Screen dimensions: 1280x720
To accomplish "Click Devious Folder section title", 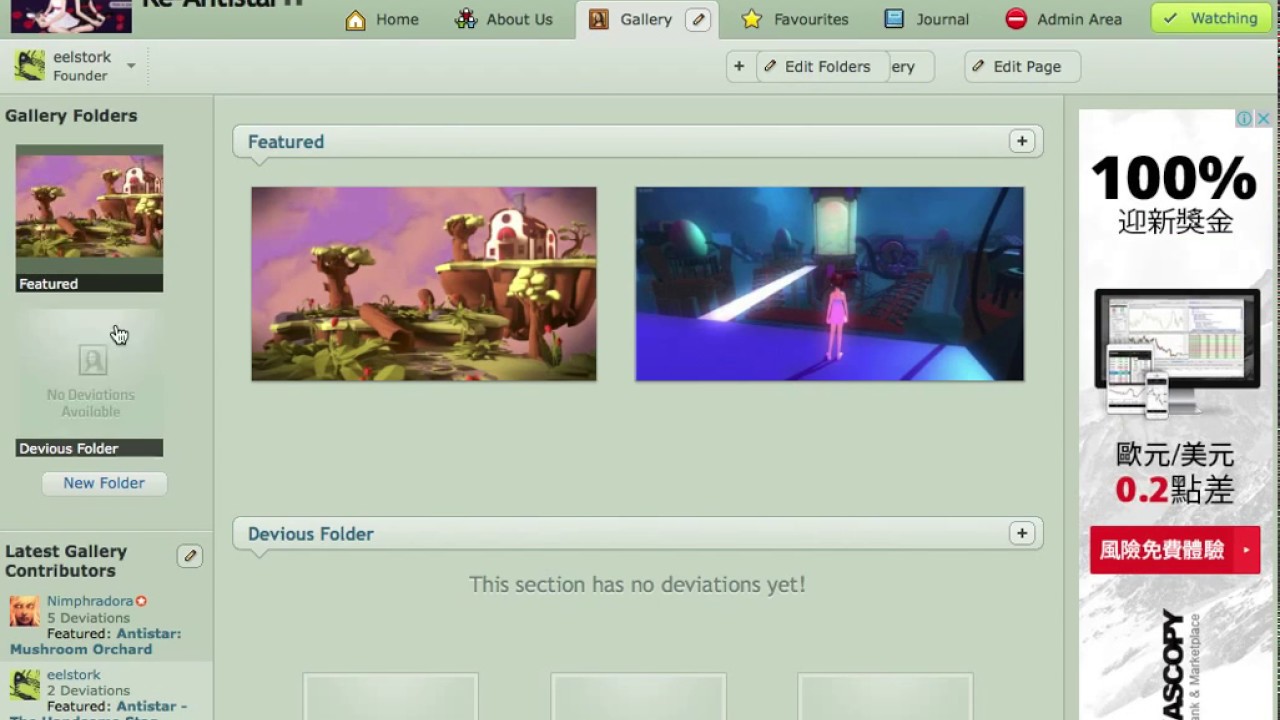I will click(311, 533).
